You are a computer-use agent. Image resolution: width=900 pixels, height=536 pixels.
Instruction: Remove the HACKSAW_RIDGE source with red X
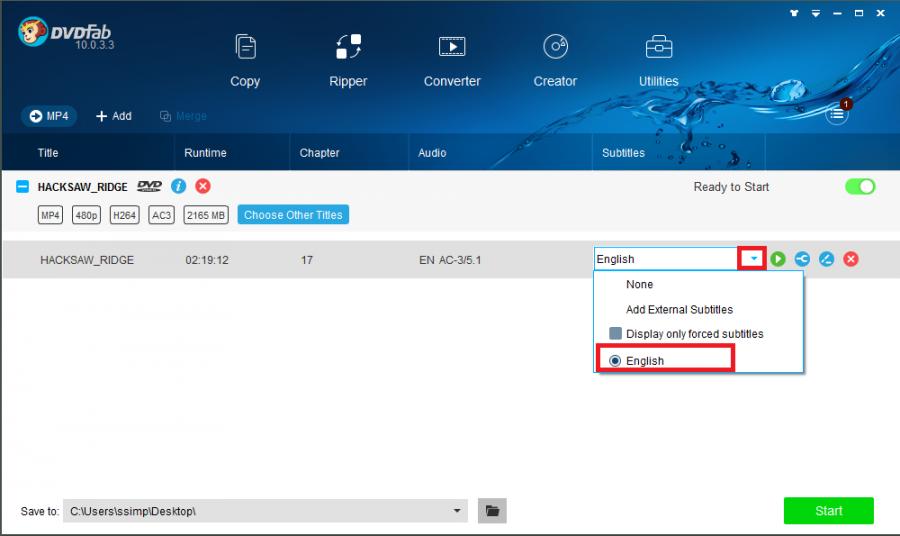tap(203, 186)
